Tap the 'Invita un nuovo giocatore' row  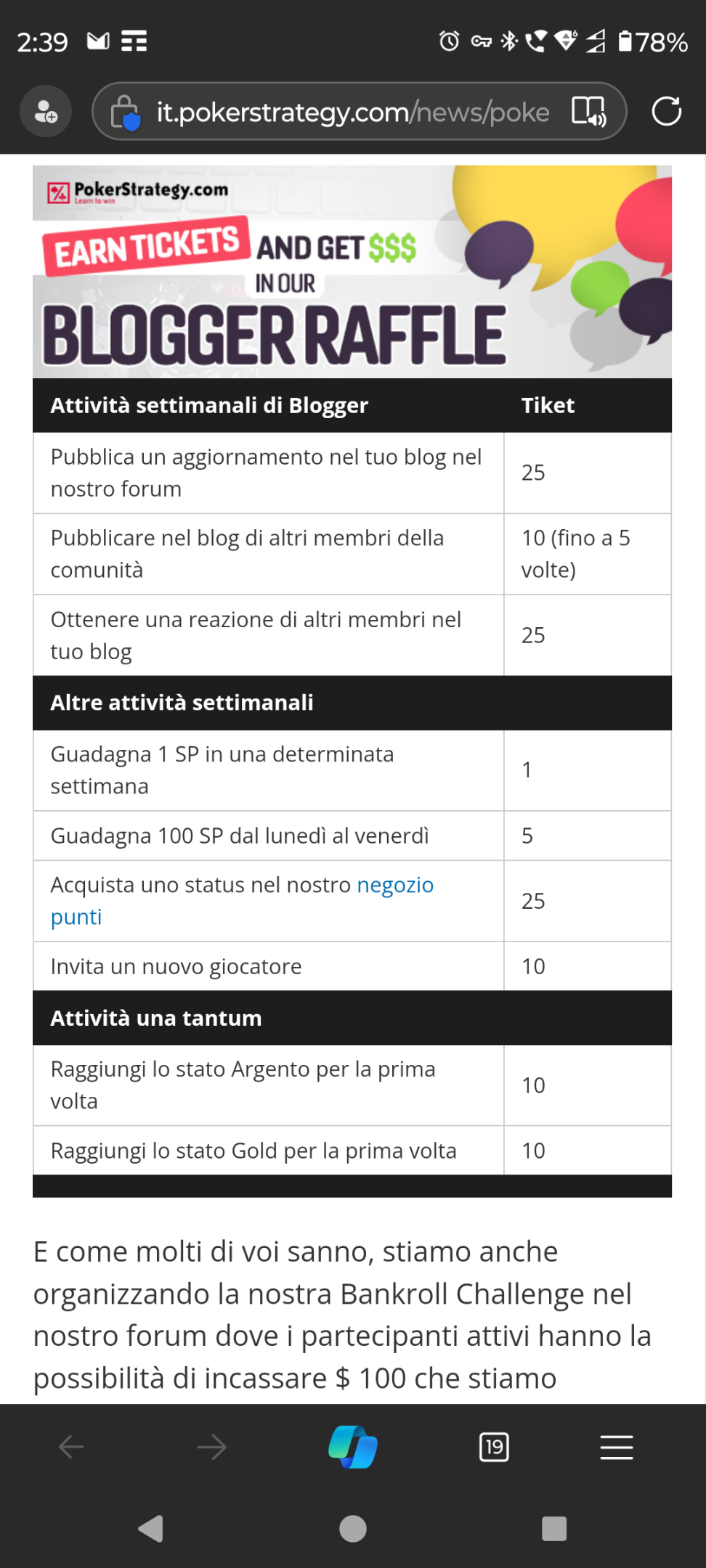point(352,966)
